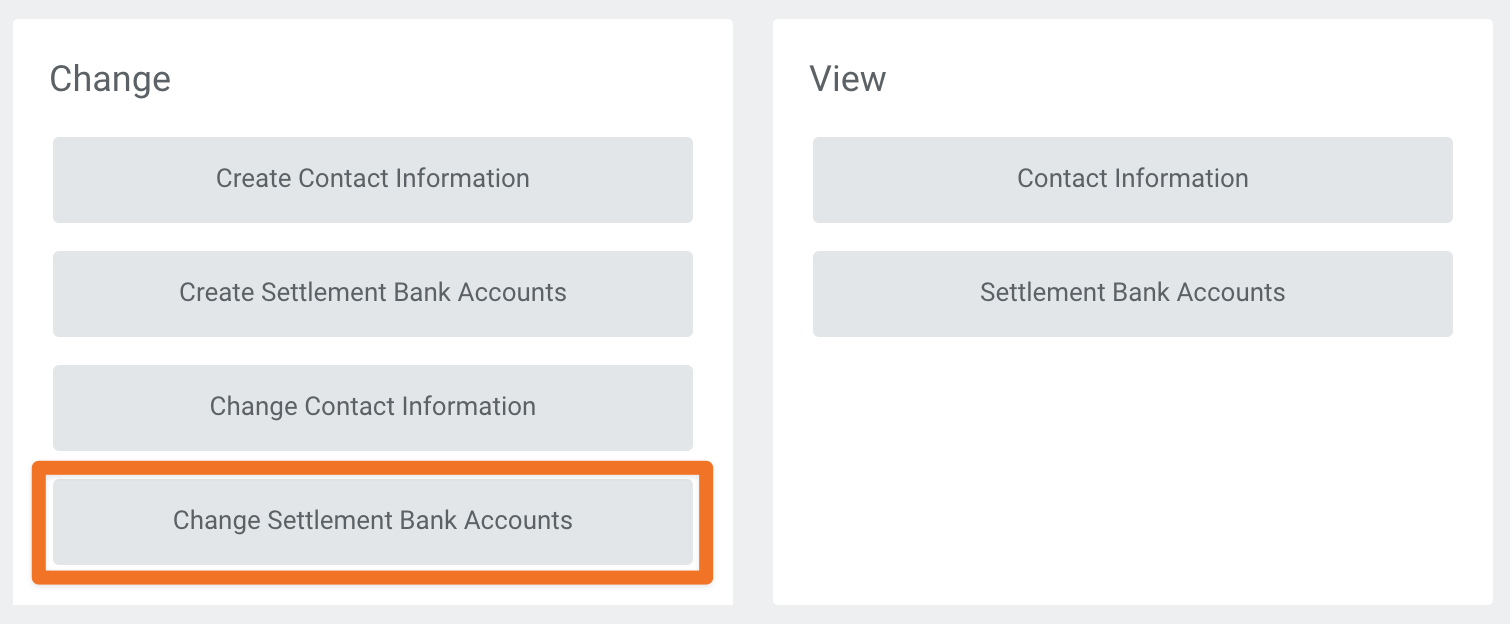Select the third button in the Change list

(x=372, y=407)
